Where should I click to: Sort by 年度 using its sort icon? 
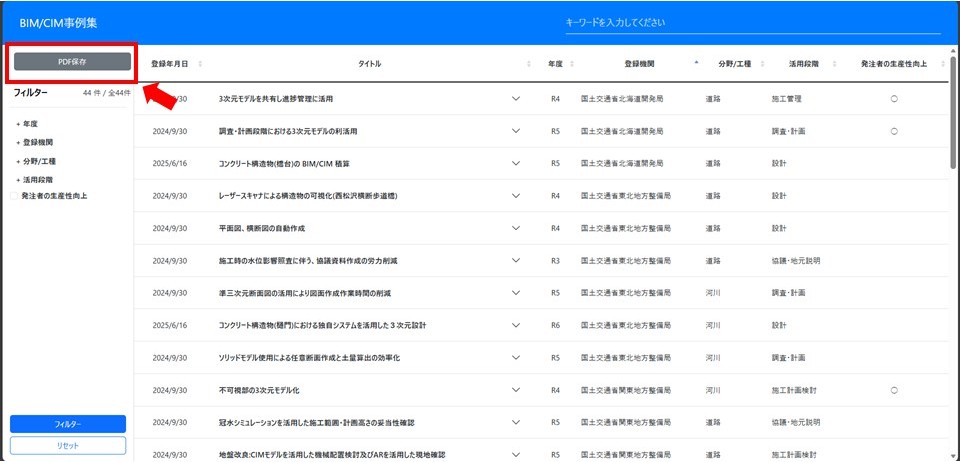pyautogui.click(x=574, y=64)
